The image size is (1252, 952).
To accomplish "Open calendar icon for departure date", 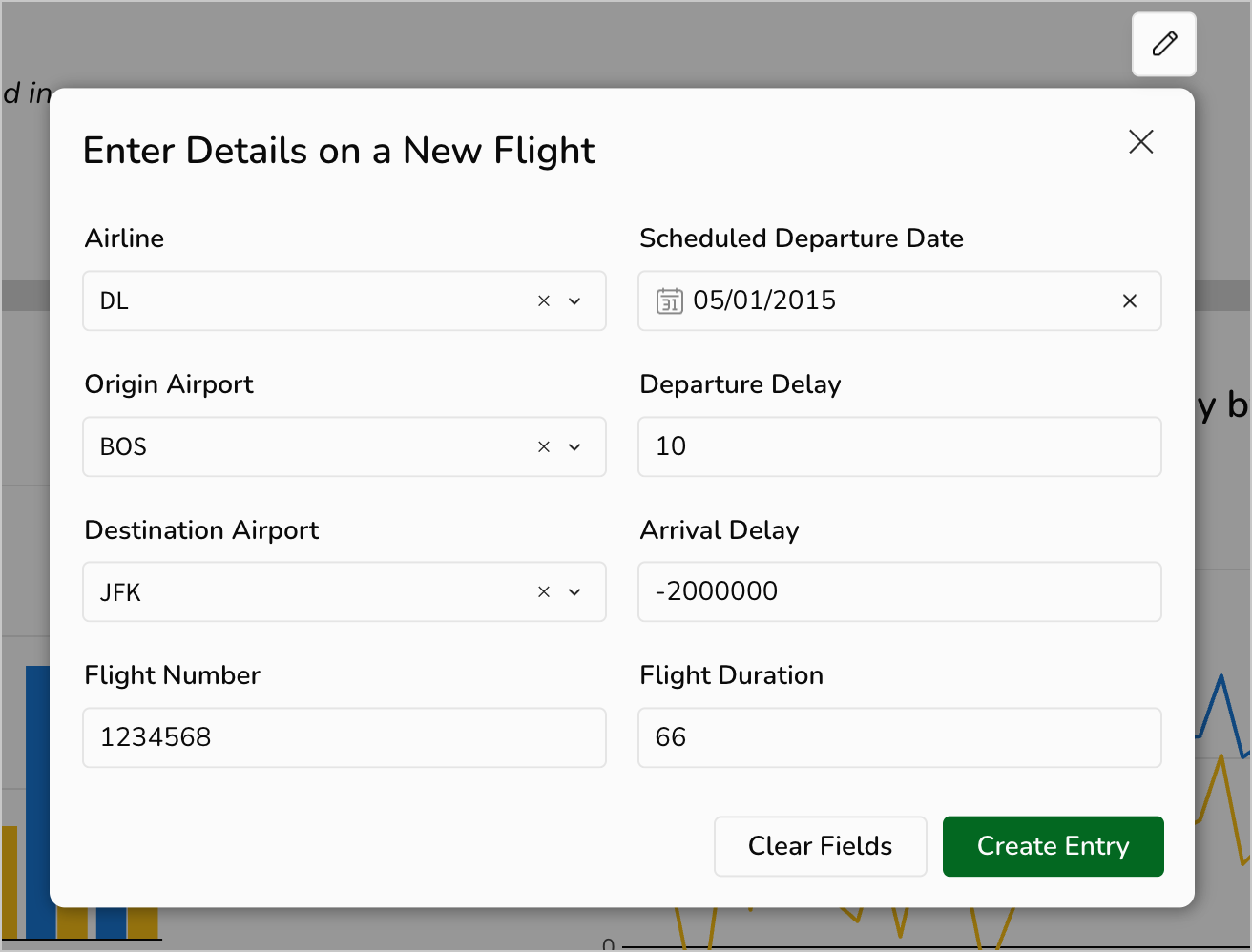I will pos(669,301).
